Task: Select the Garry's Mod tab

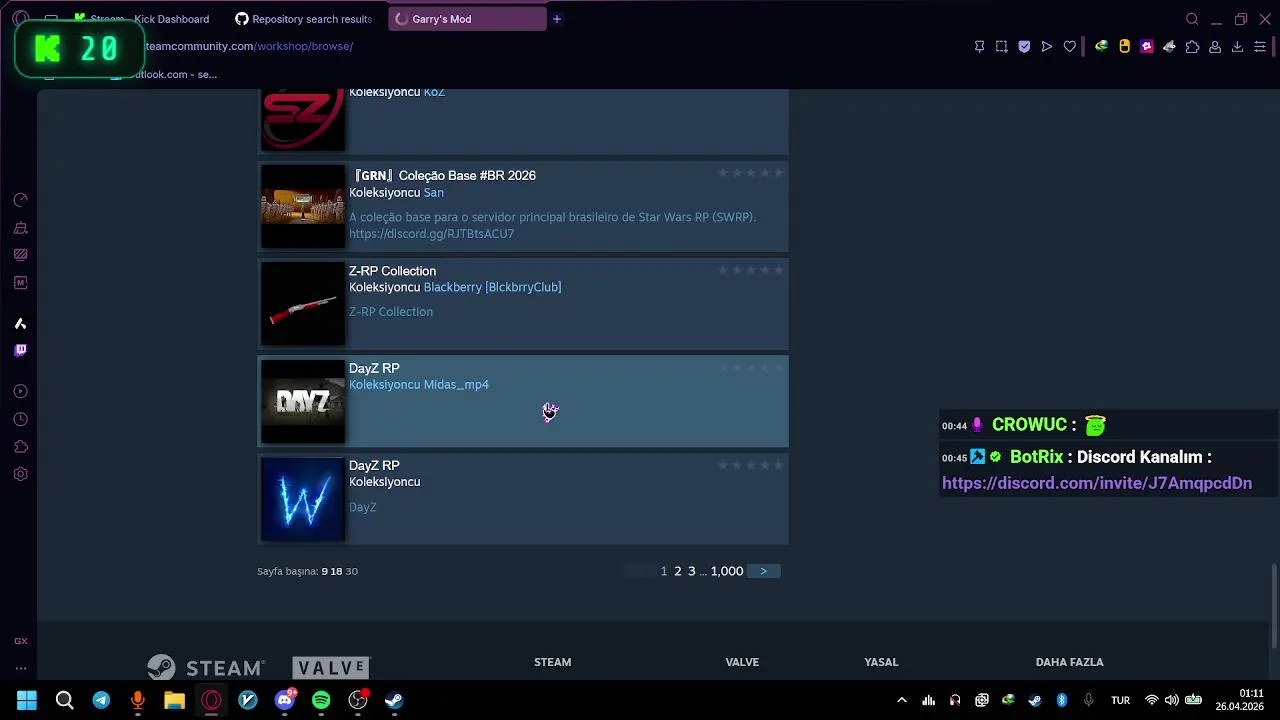Action: click(467, 19)
